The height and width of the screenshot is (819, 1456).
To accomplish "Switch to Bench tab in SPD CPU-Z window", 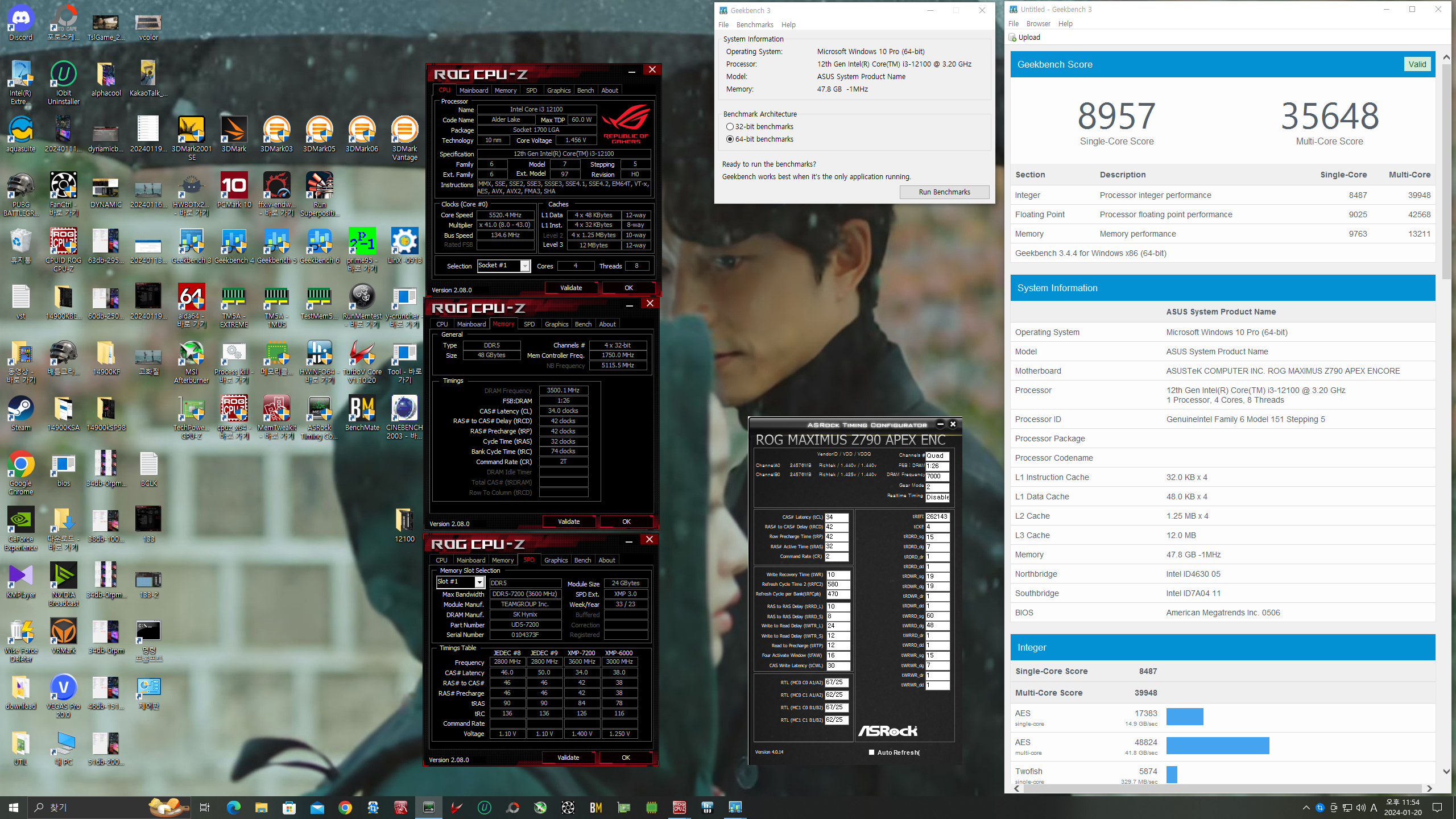I will coord(582,560).
